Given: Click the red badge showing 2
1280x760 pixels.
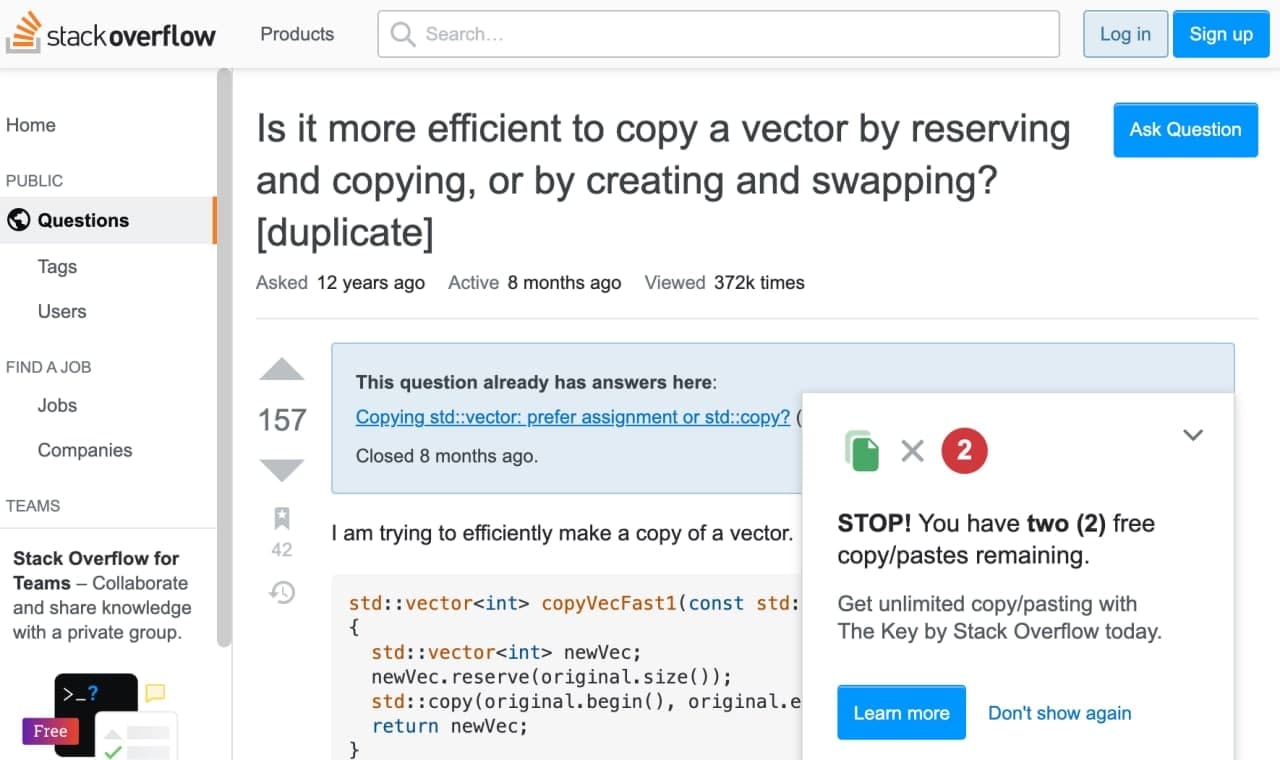Looking at the screenshot, I should [x=964, y=450].
